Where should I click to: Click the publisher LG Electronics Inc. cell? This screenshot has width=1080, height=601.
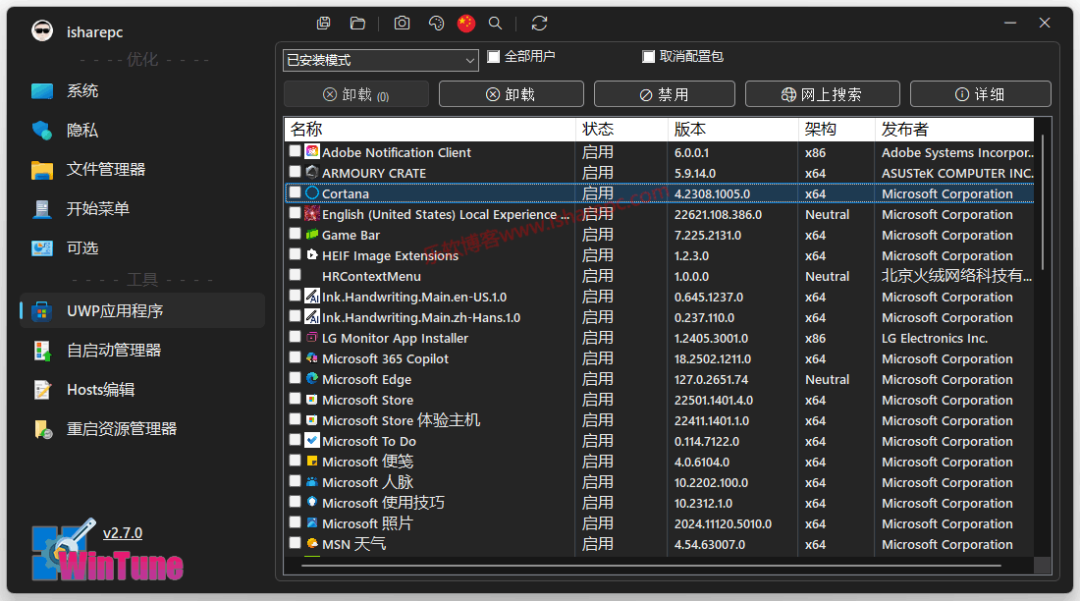click(x=934, y=338)
